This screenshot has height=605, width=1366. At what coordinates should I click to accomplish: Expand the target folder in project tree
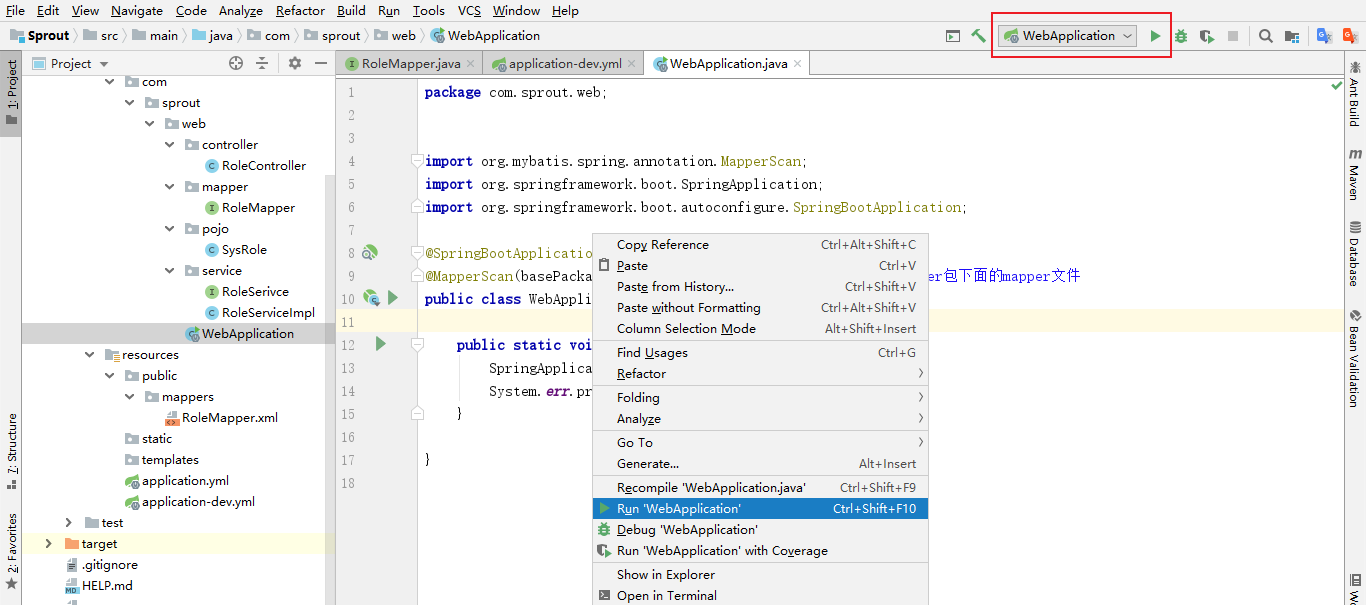point(48,544)
